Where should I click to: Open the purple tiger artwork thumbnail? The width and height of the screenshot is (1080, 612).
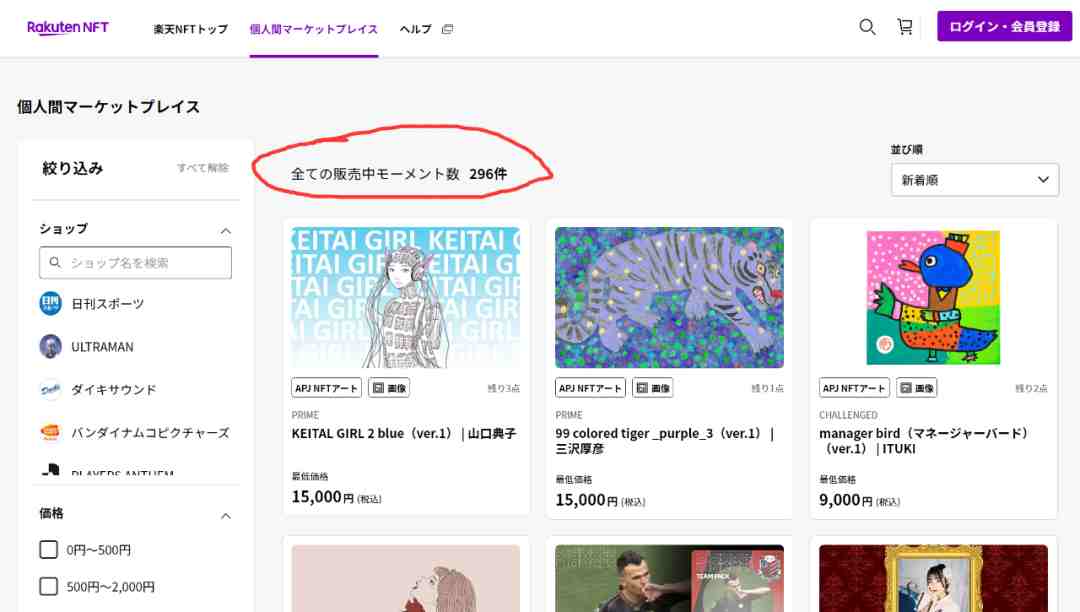(x=669, y=297)
